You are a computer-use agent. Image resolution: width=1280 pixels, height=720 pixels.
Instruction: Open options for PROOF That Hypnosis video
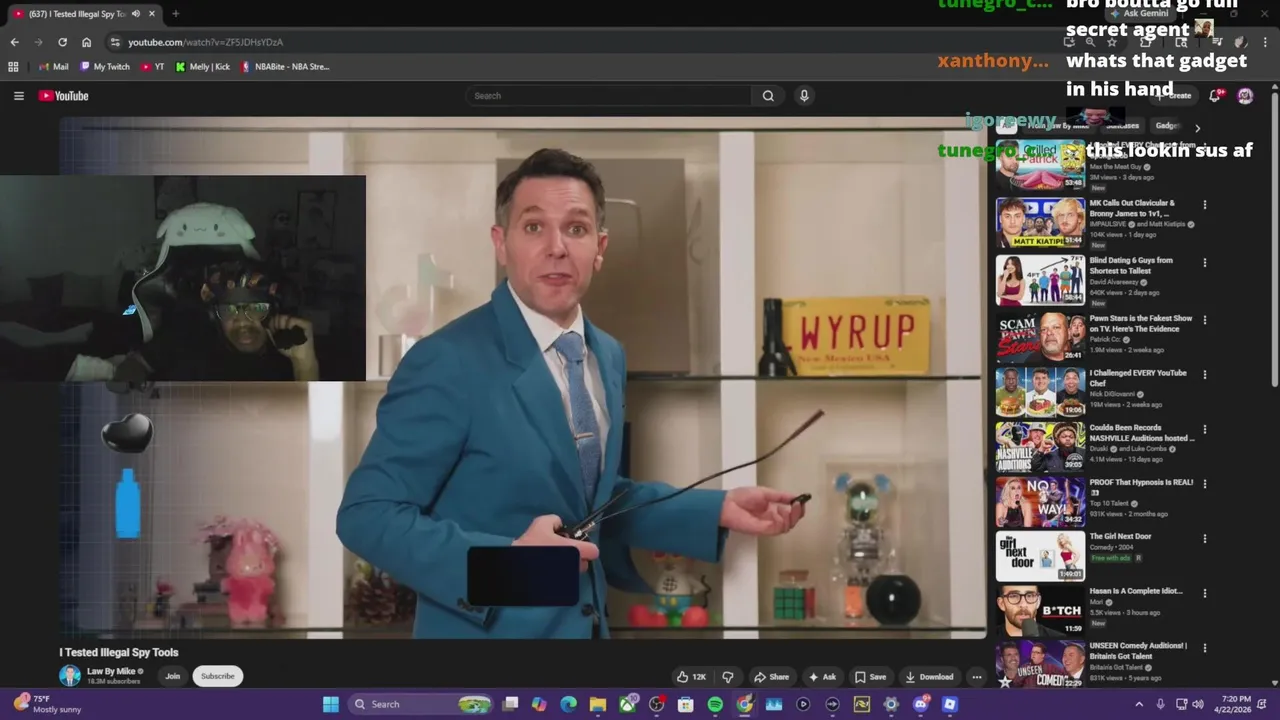point(1205,484)
